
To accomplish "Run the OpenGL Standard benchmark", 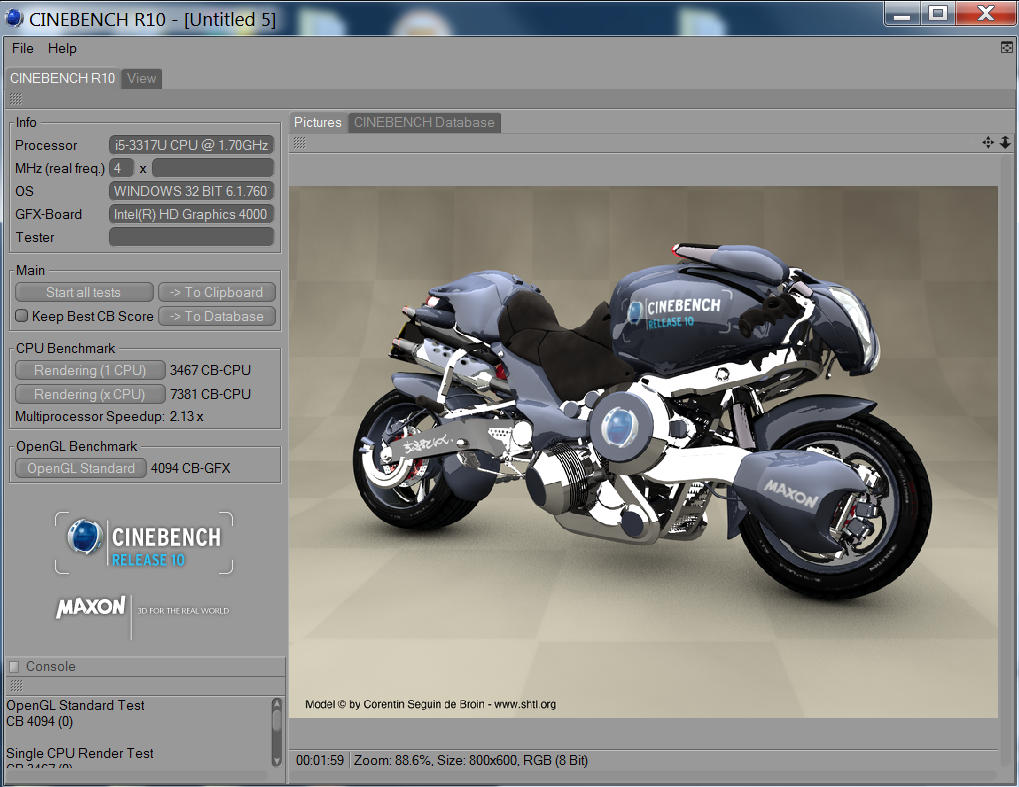I will point(81,469).
